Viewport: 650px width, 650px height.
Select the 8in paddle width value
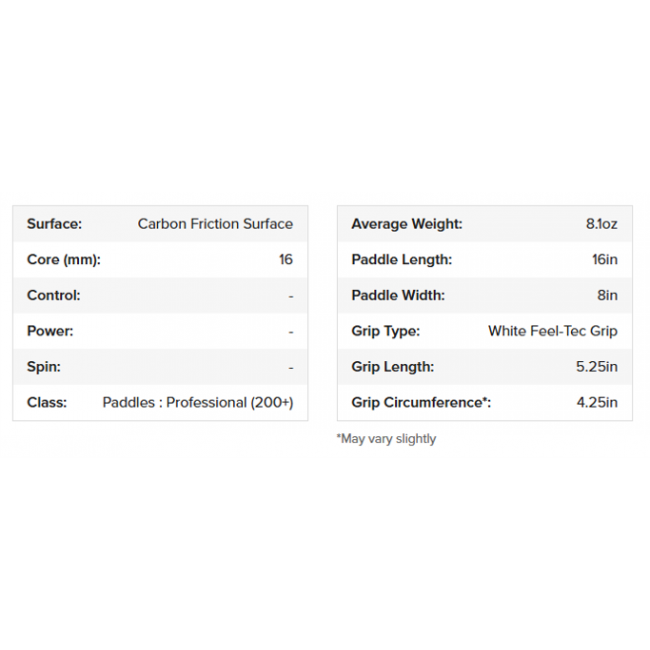[x=607, y=295]
